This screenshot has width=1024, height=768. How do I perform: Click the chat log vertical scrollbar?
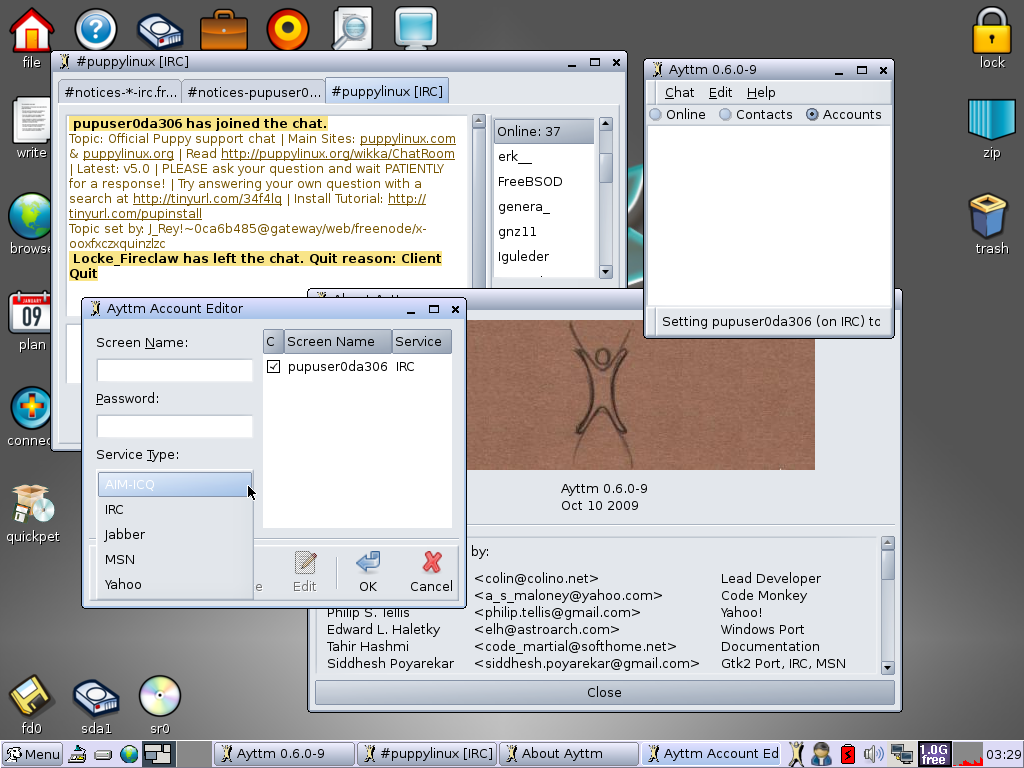(479, 202)
